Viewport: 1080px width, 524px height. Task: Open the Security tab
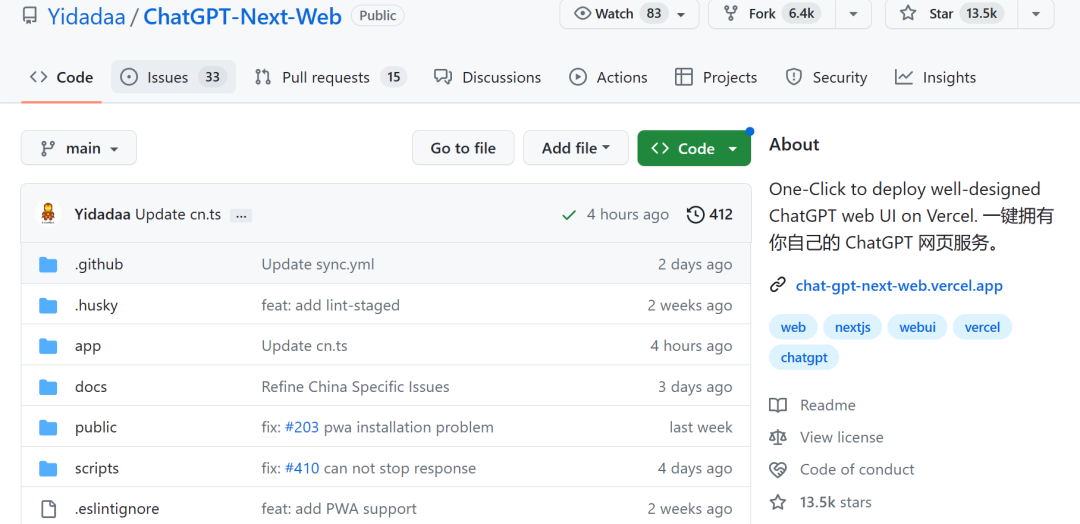[826, 77]
